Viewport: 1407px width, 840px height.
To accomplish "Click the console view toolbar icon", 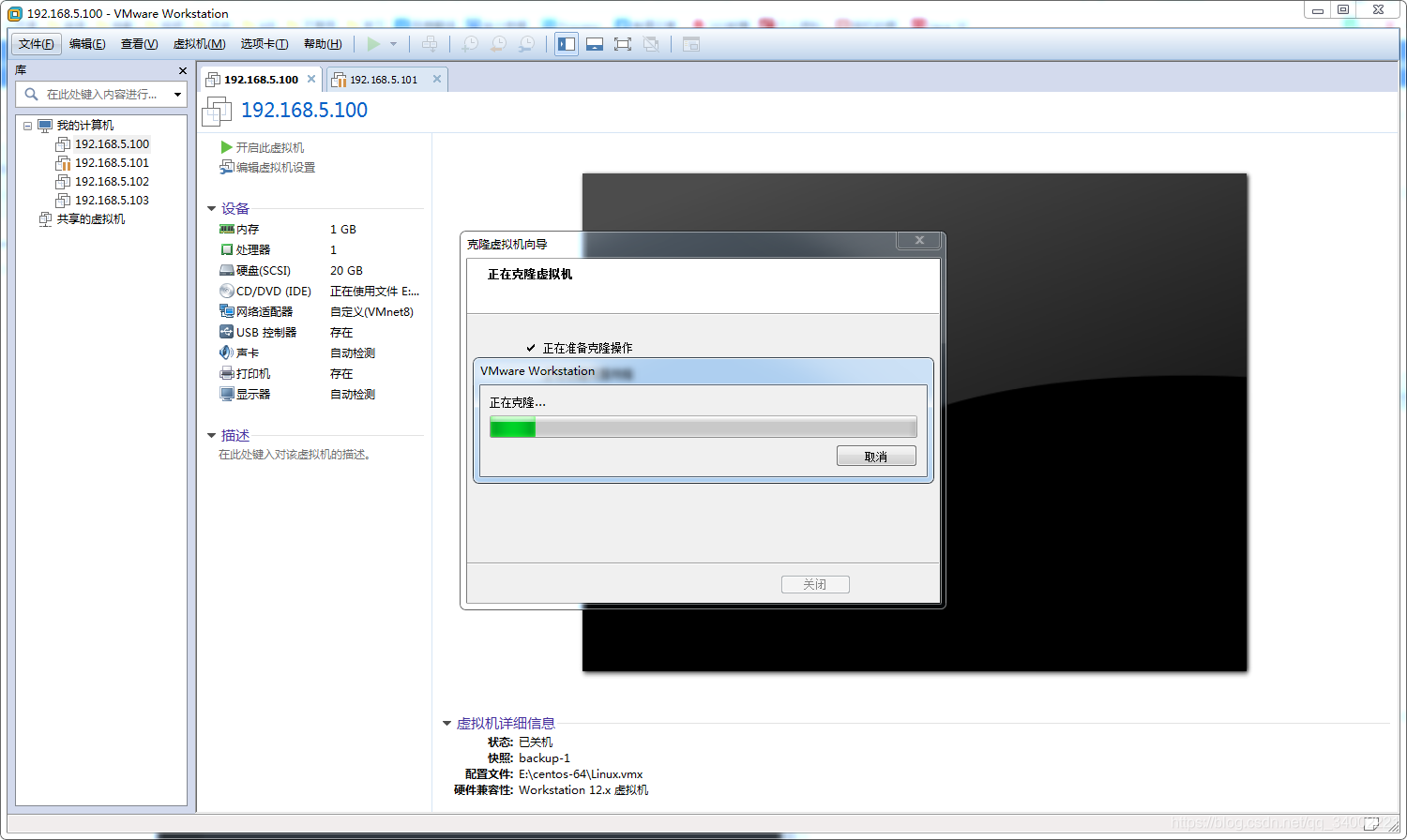I will pos(691,44).
